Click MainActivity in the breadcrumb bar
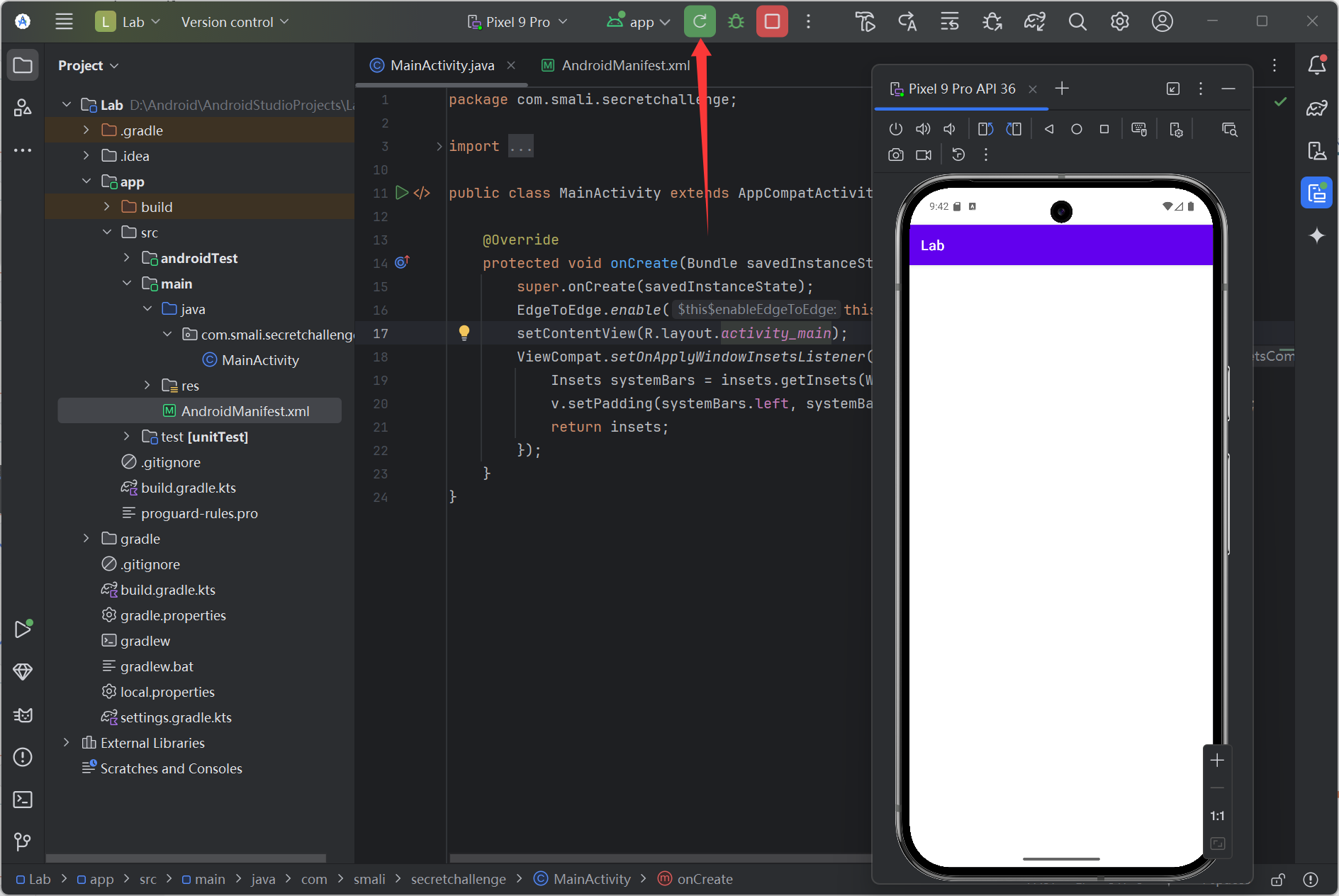 tap(591, 879)
